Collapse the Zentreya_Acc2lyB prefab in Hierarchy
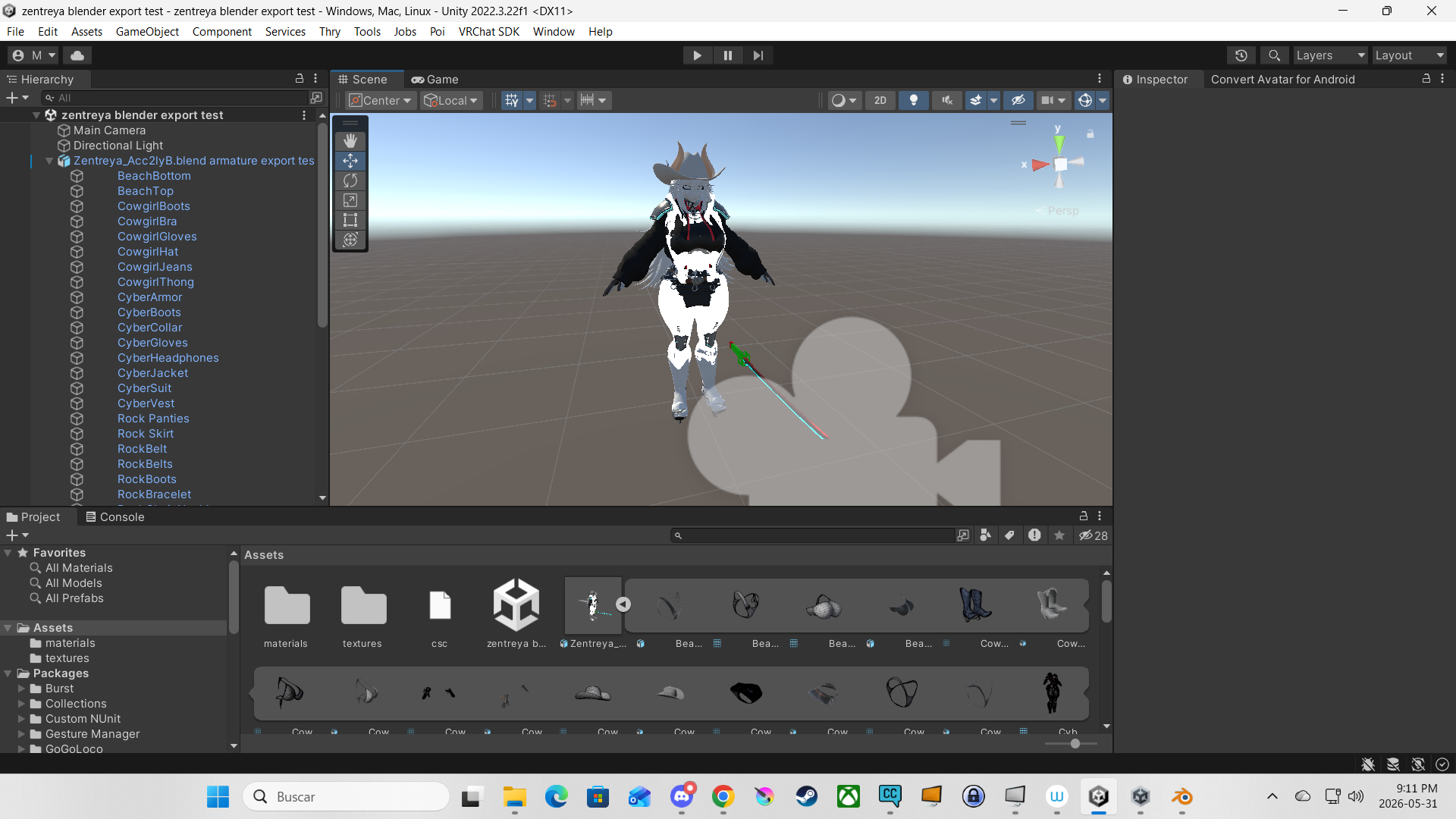The width and height of the screenshot is (1456, 819). click(x=49, y=161)
